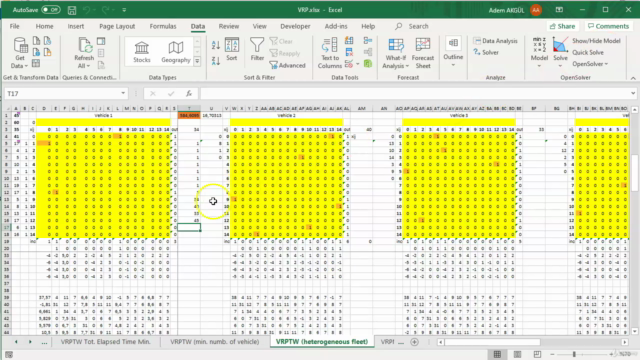Choose the Stocks data type
Image resolution: width=640 pixels, height=360 pixels.
(x=142, y=52)
